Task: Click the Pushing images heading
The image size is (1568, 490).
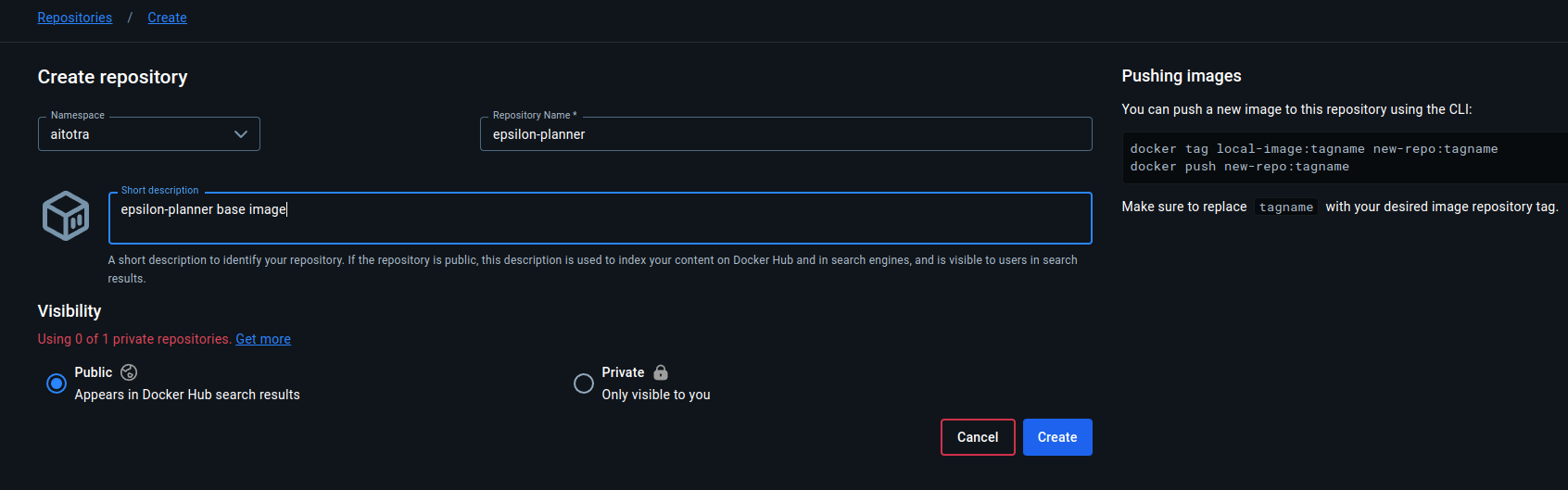Action: (x=1182, y=76)
